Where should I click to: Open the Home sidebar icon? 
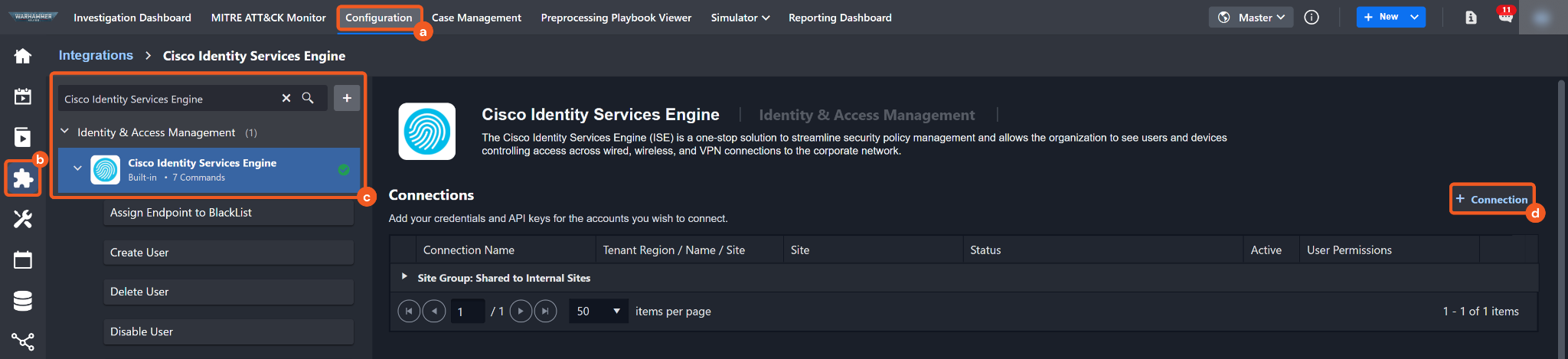(23, 56)
